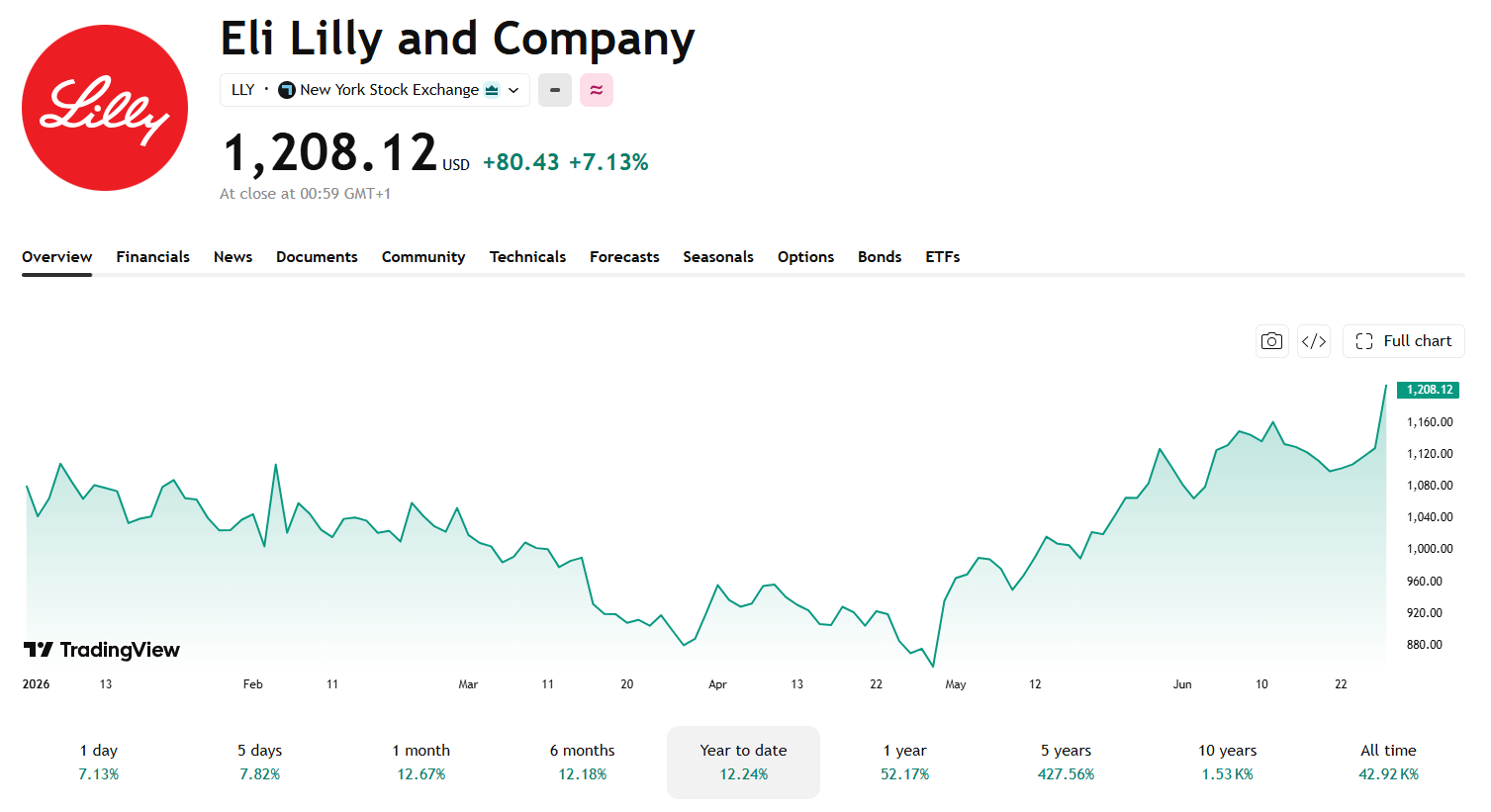Viewport: 1491px width, 812px height.
Task: Click the +7.13% percent change value
Action: click(x=608, y=162)
